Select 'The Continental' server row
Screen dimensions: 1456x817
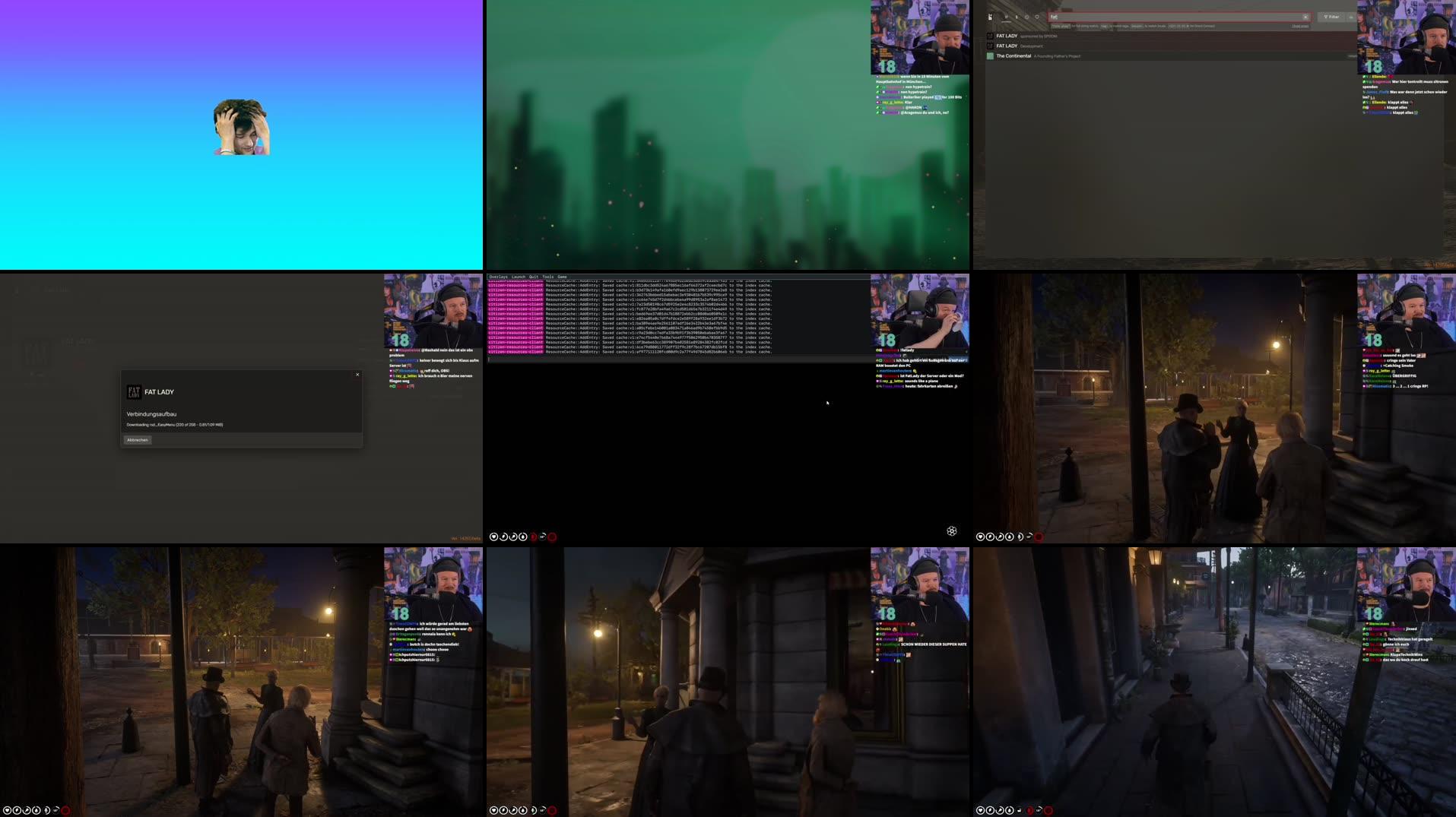1171,55
